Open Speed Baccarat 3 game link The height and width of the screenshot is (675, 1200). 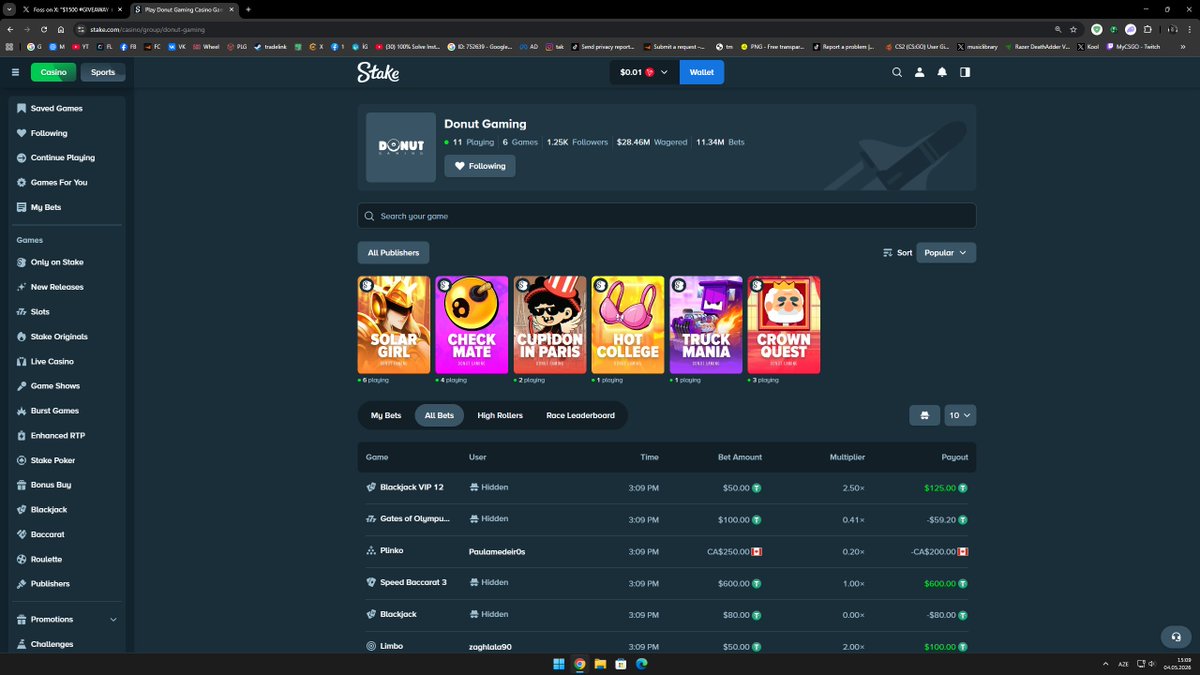(406, 582)
